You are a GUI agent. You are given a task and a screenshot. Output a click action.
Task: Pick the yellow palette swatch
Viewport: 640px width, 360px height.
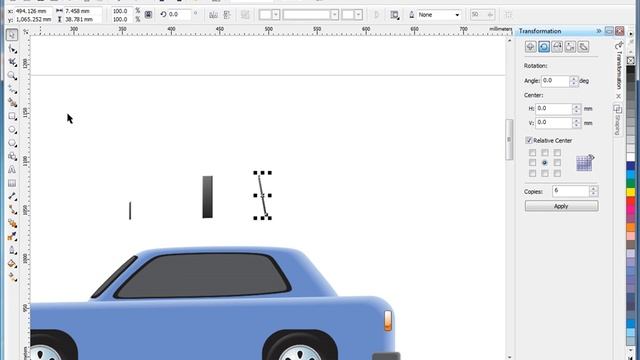[631, 192]
